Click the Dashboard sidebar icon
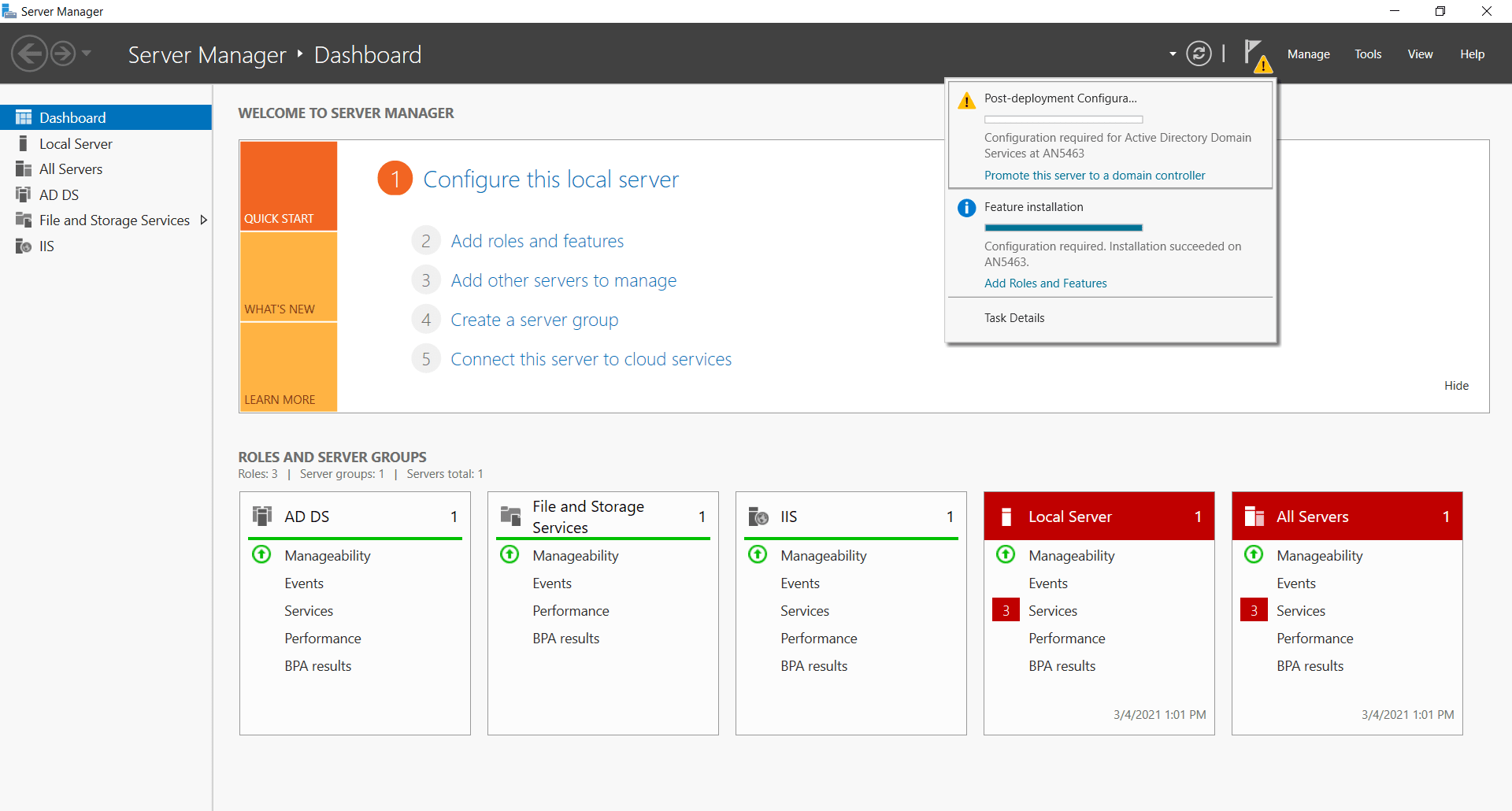The image size is (1512, 811). click(24, 117)
